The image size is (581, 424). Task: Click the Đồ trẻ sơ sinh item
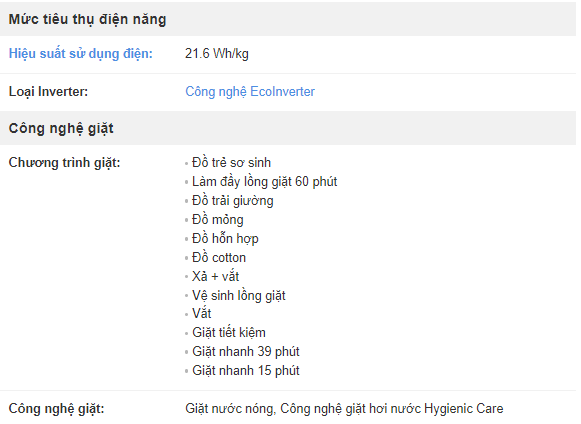click(x=231, y=163)
